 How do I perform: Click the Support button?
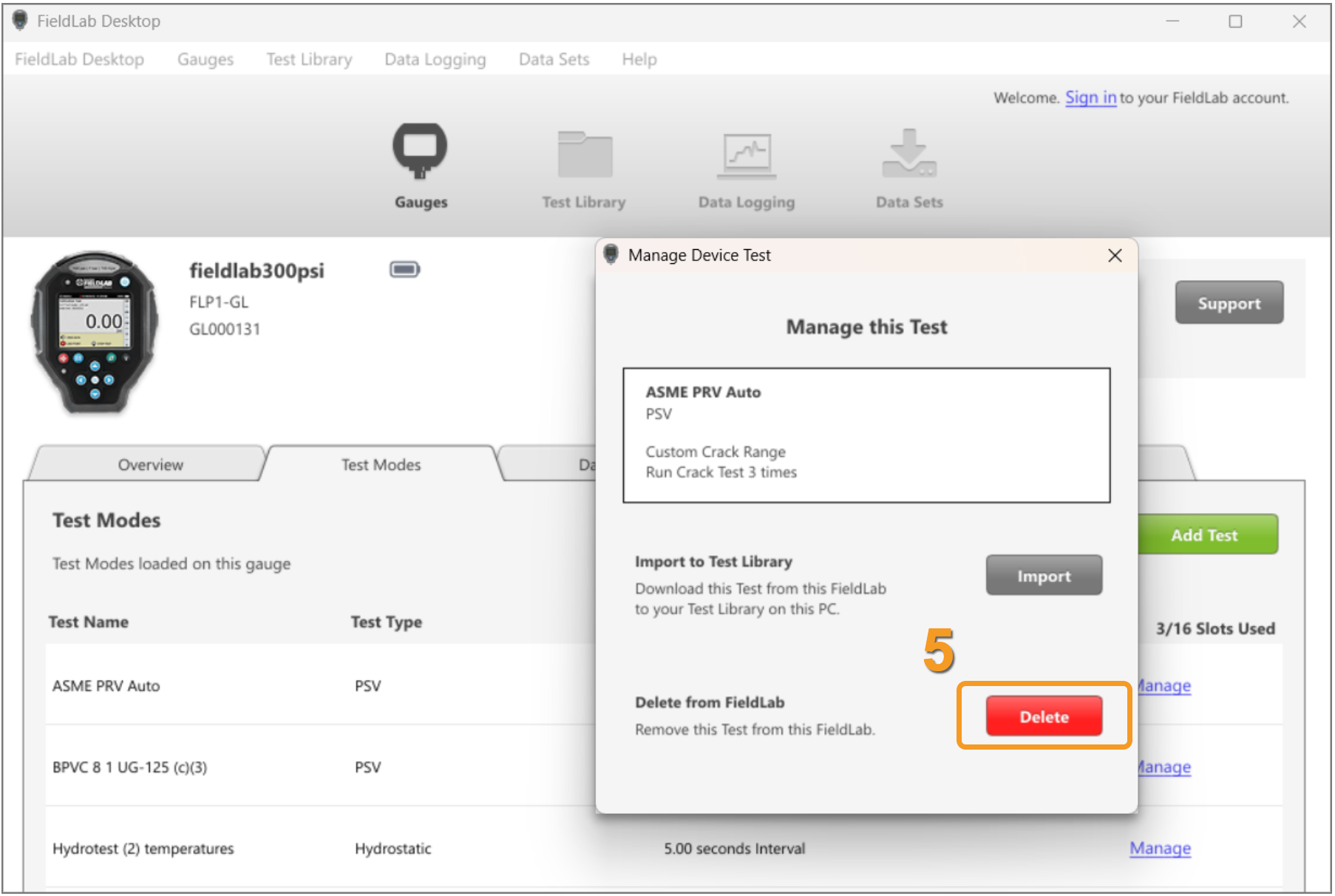pos(1229,302)
